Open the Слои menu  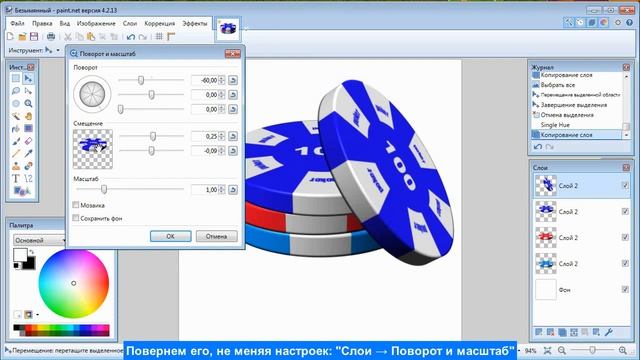click(x=130, y=24)
